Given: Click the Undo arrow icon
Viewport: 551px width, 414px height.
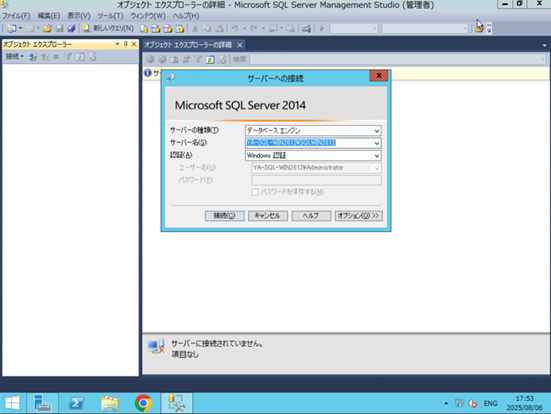Looking at the screenshot, I should 235,28.
